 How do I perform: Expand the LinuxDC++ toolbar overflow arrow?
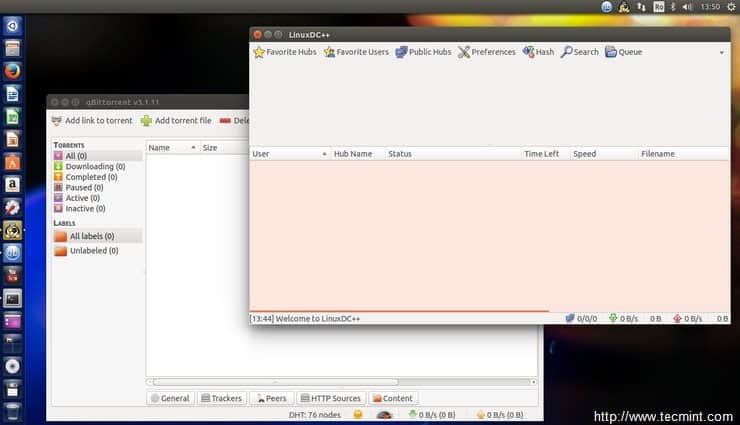(722, 52)
